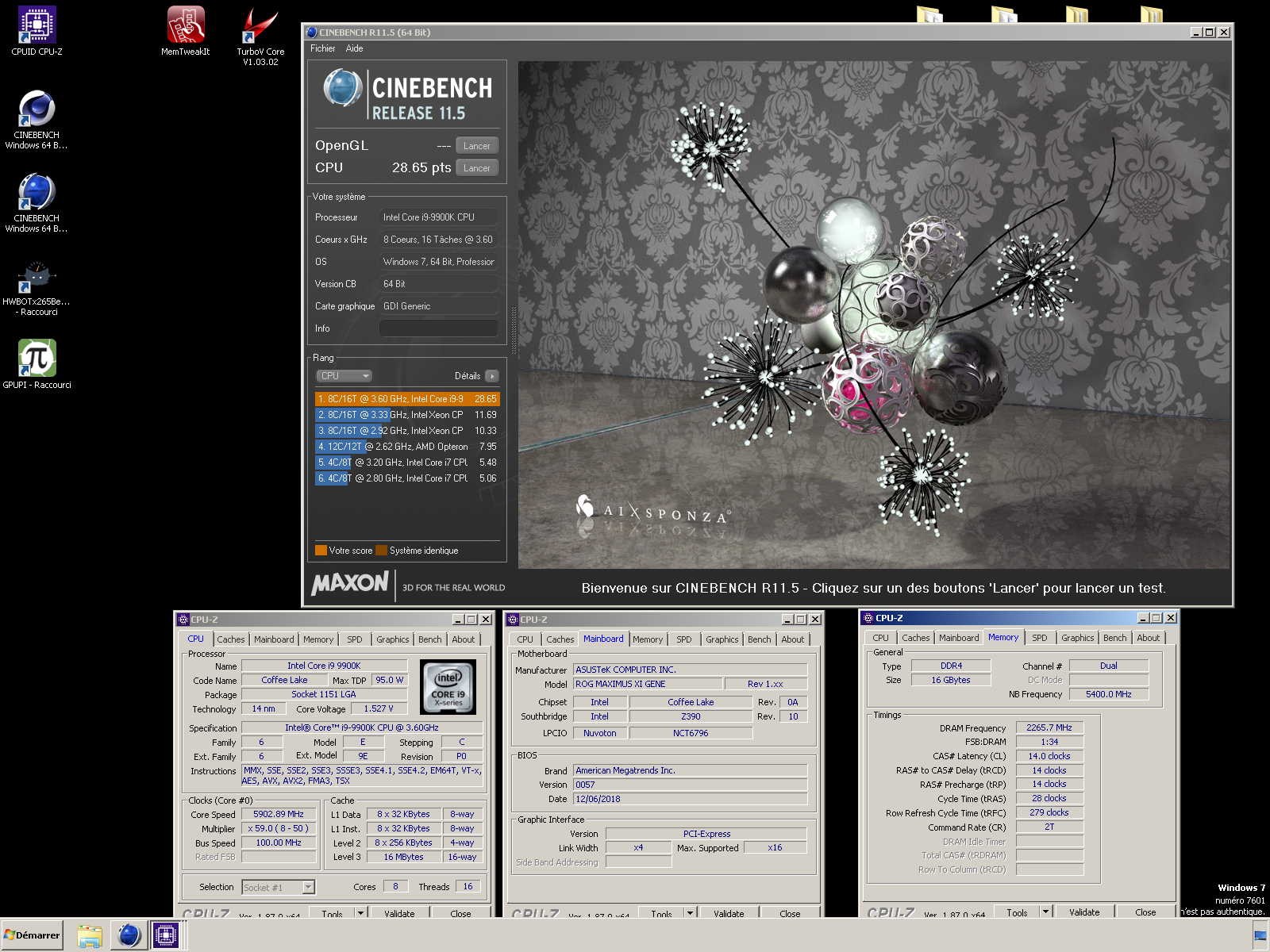Open Bench tab in left CPU-Z window
1270x952 pixels.
(430, 639)
